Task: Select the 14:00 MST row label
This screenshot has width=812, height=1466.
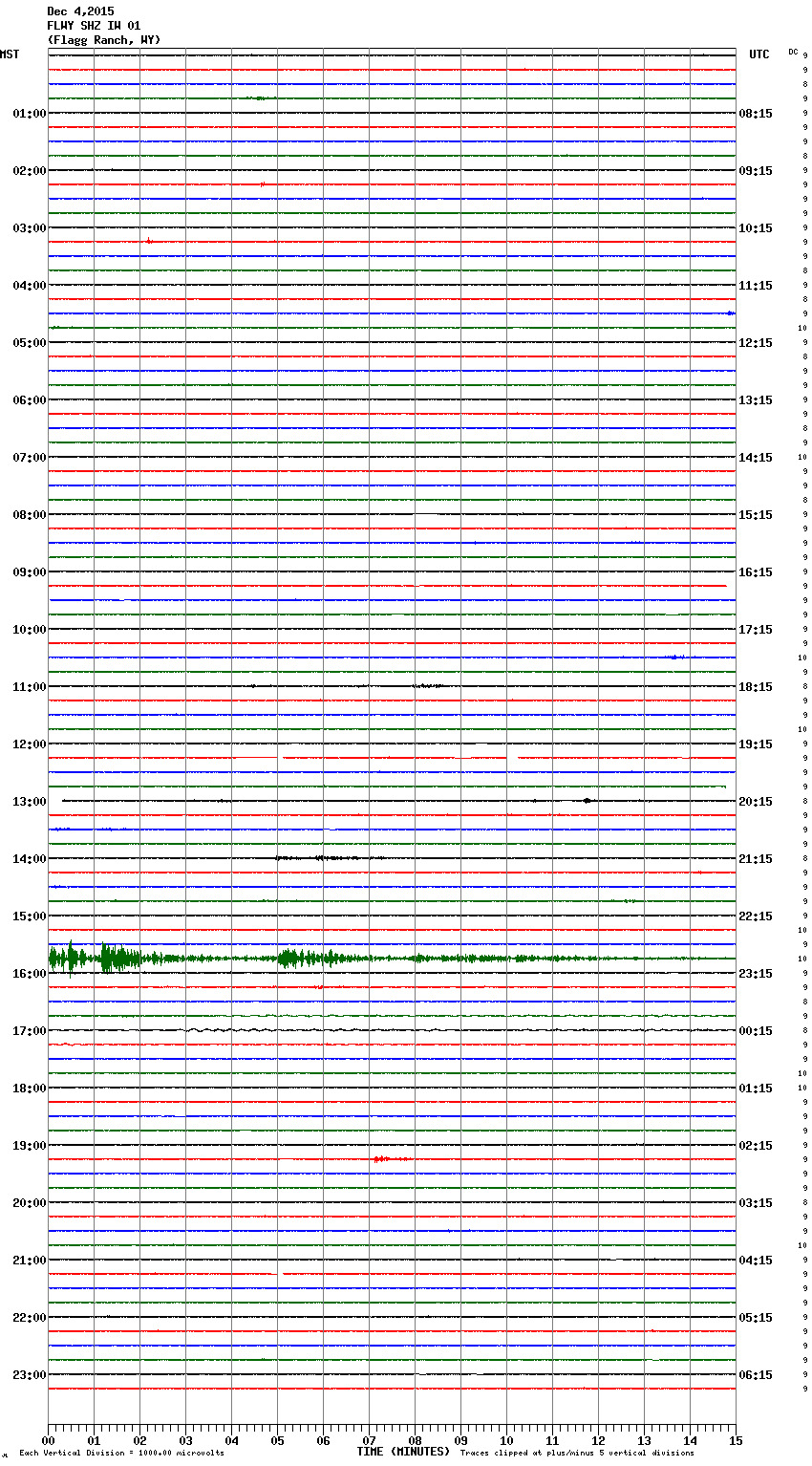Action: tap(29, 859)
